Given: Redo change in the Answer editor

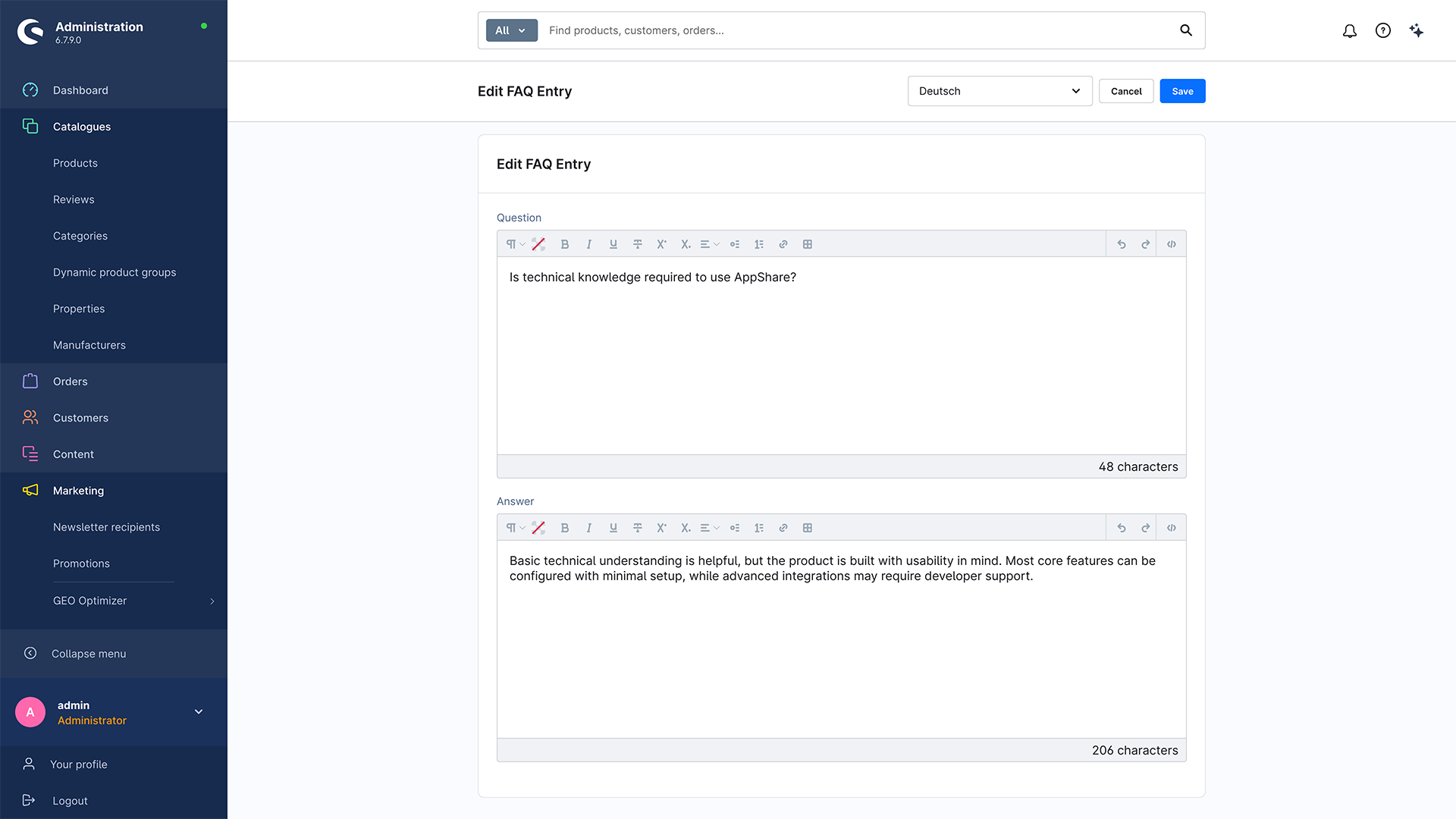Looking at the screenshot, I should [x=1145, y=528].
